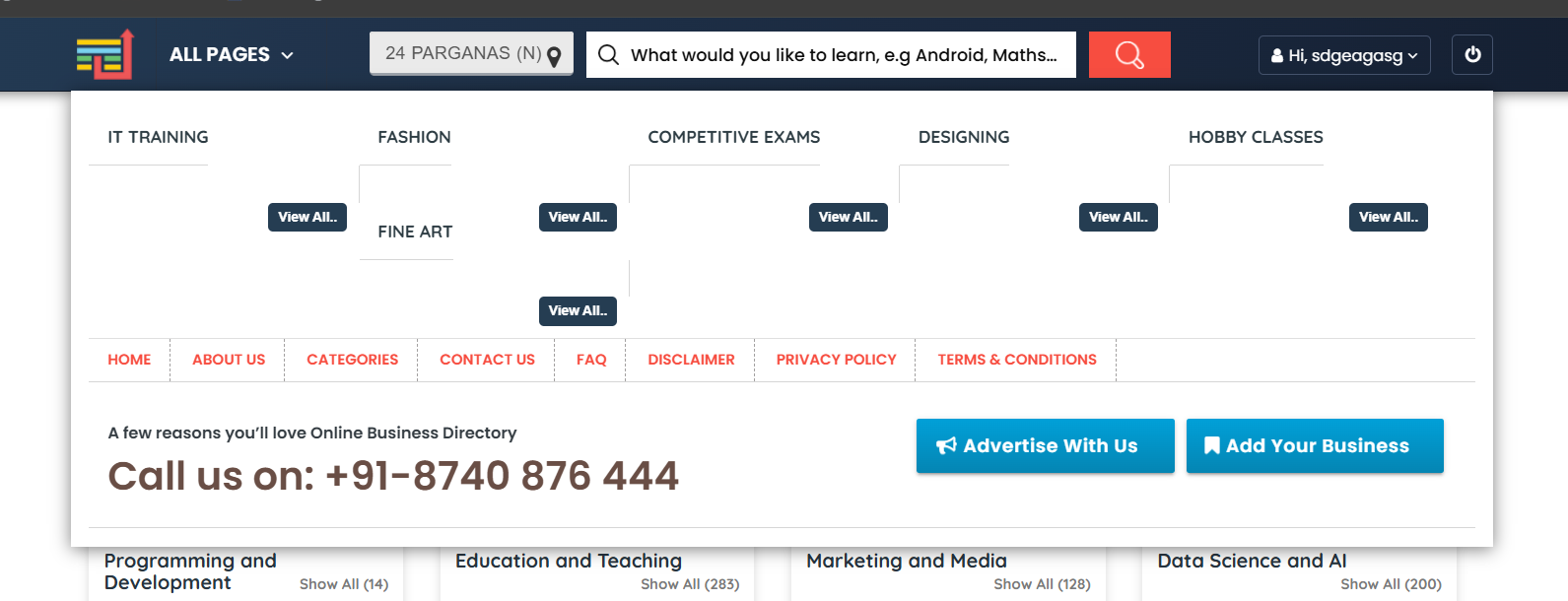This screenshot has height=601, width=1568.
Task: Open the FAQ page link
Action: 591,360
